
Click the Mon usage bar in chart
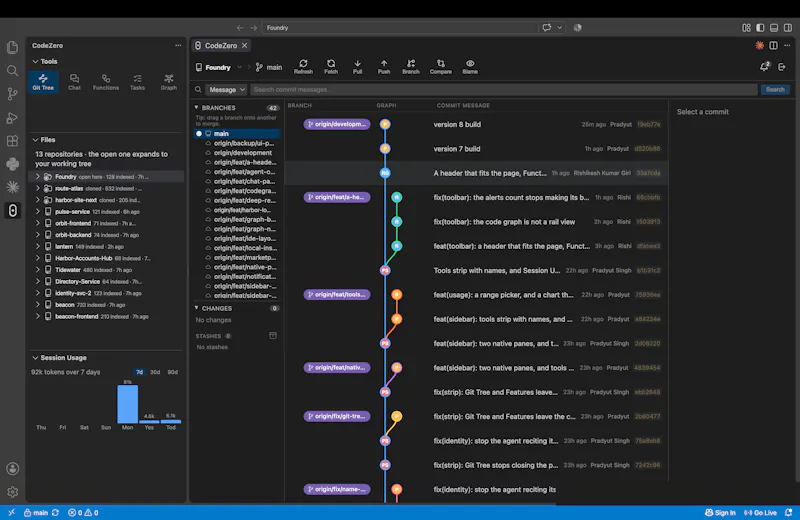[x=128, y=404]
